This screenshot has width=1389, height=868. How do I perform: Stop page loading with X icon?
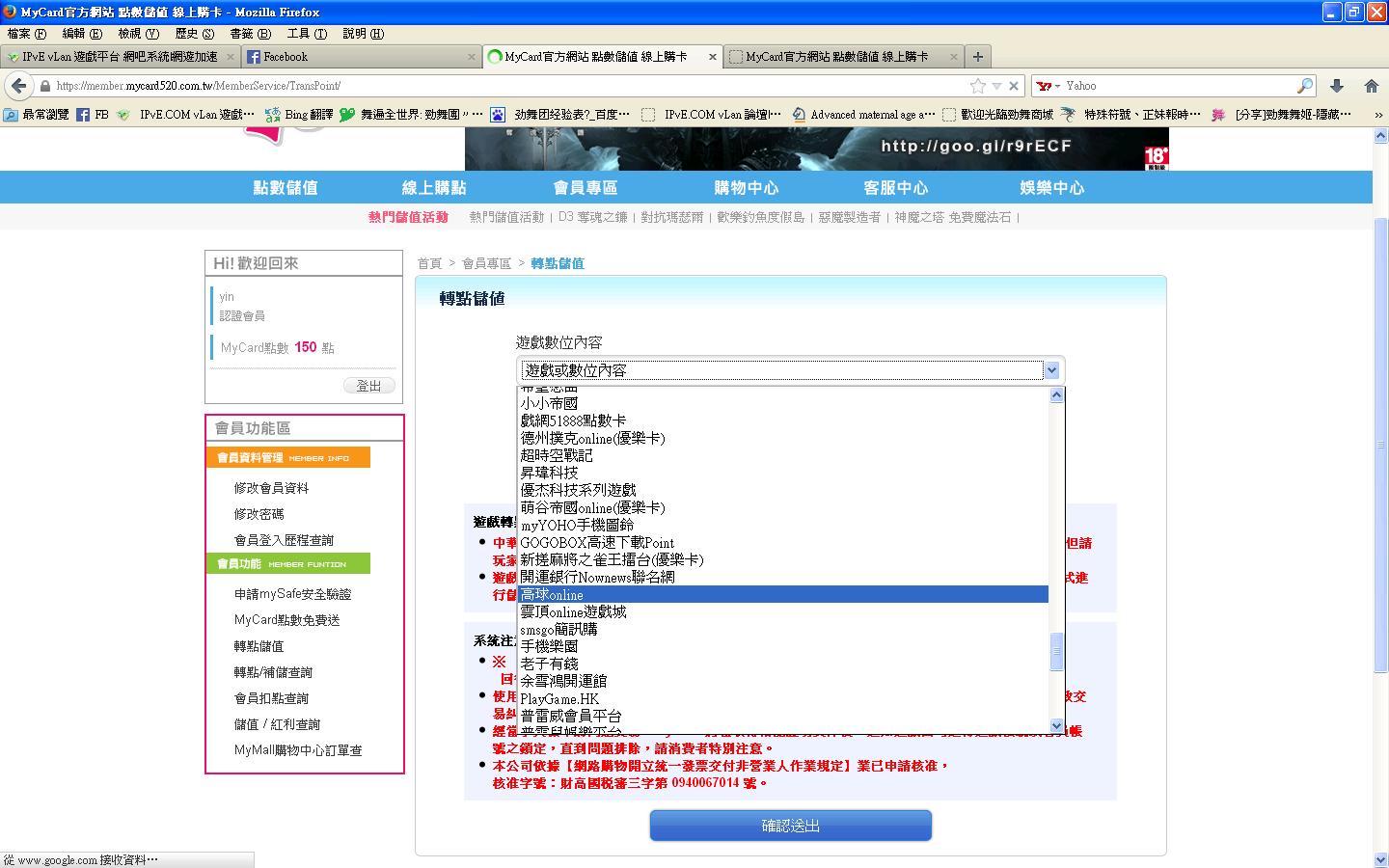(1014, 86)
